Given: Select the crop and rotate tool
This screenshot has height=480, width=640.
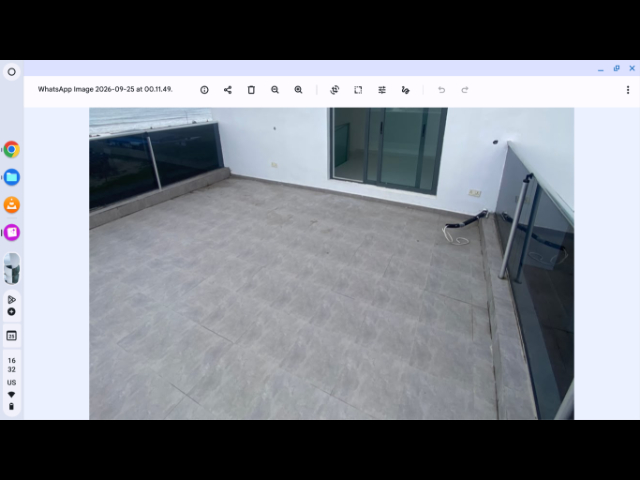Looking at the screenshot, I should (335, 90).
